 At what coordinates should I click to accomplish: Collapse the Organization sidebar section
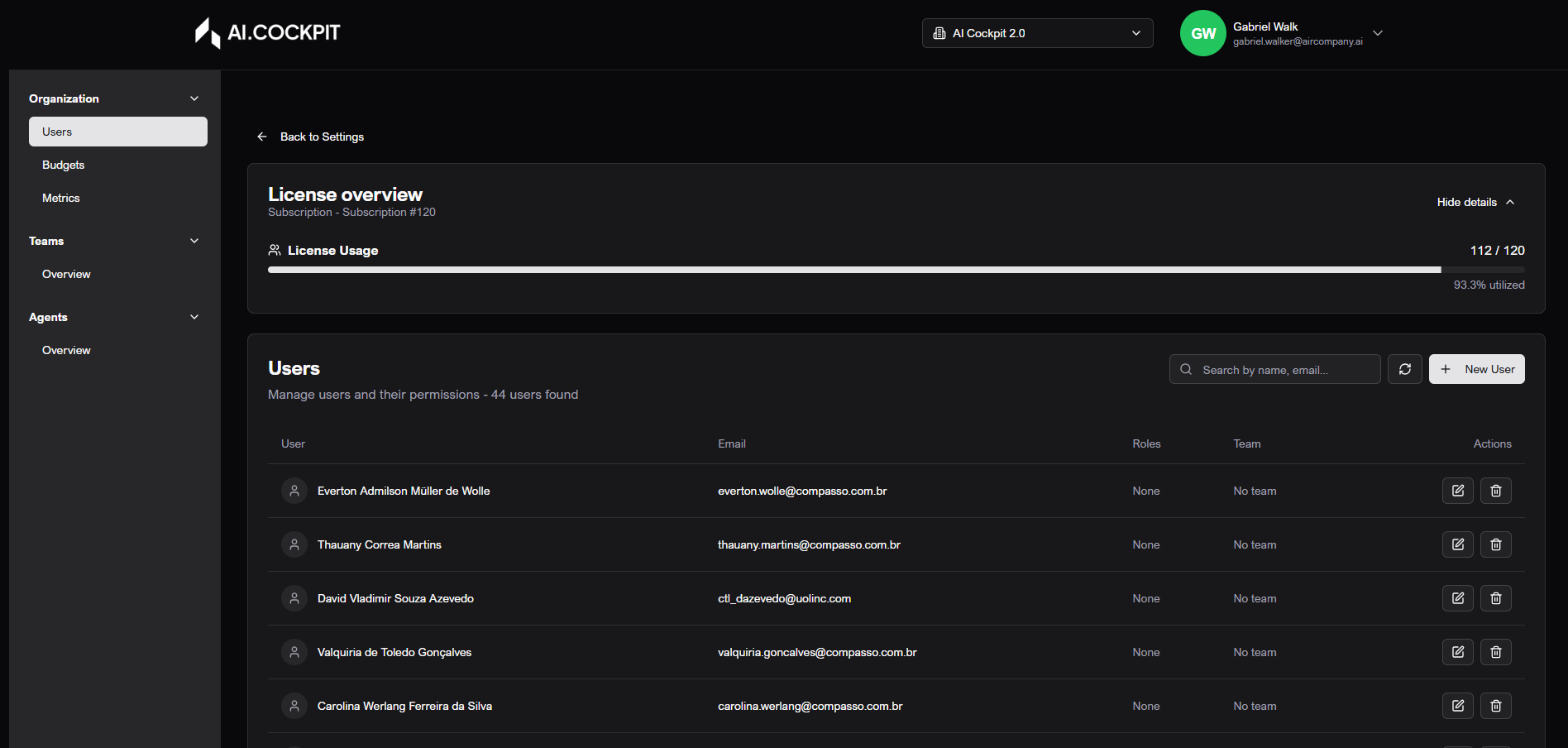(x=194, y=98)
